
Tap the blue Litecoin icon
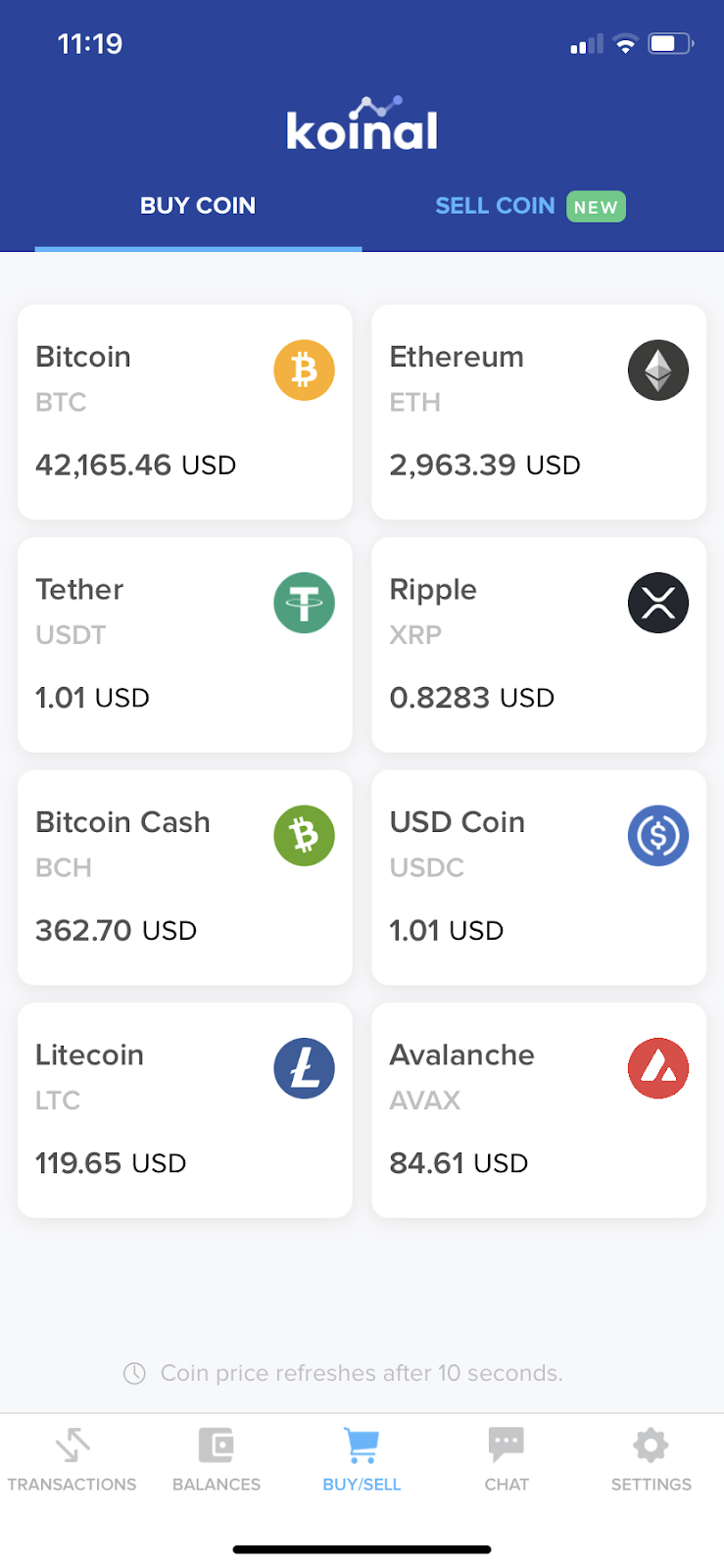coord(304,1068)
